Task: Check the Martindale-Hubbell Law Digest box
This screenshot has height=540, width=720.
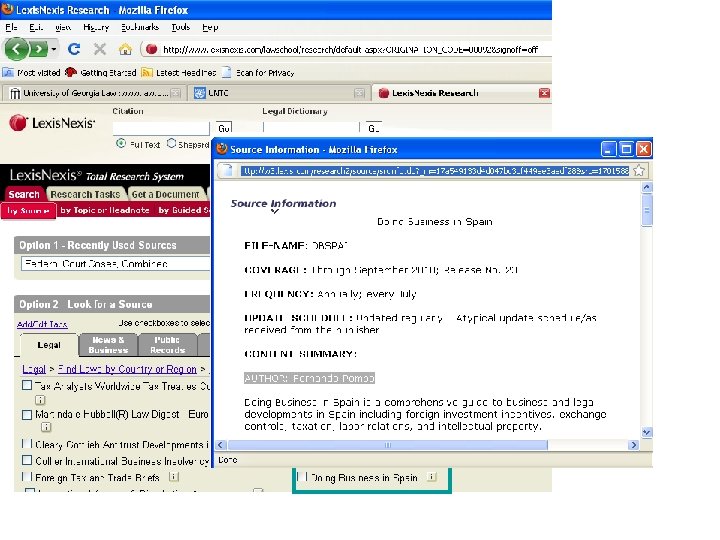Action: [27, 415]
